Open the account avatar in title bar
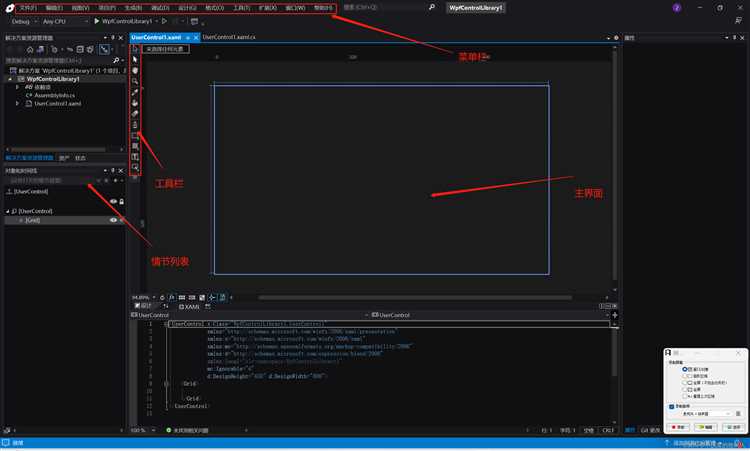Image resolution: width=750 pixels, height=451 pixels. click(677, 8)
